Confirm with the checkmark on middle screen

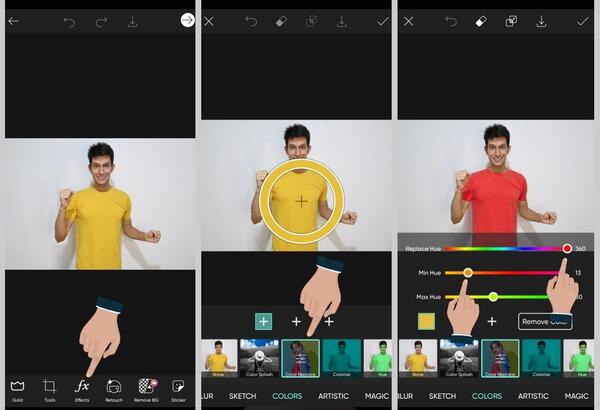pos(383,21)
